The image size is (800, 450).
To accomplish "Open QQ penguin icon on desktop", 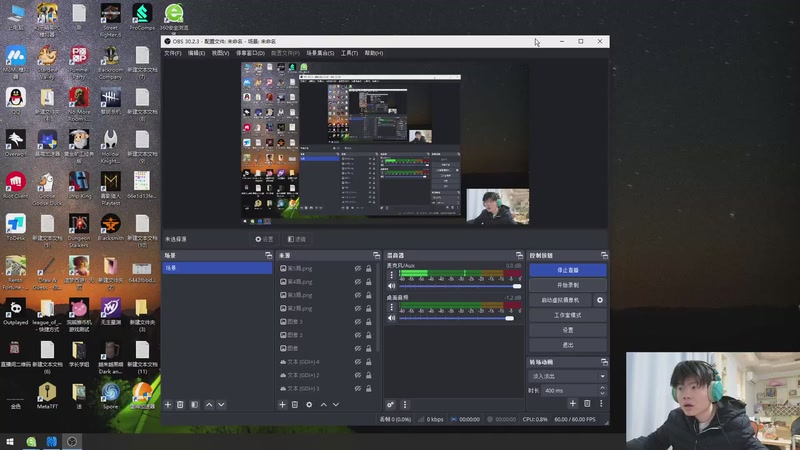I will click(x=16, y=101).
